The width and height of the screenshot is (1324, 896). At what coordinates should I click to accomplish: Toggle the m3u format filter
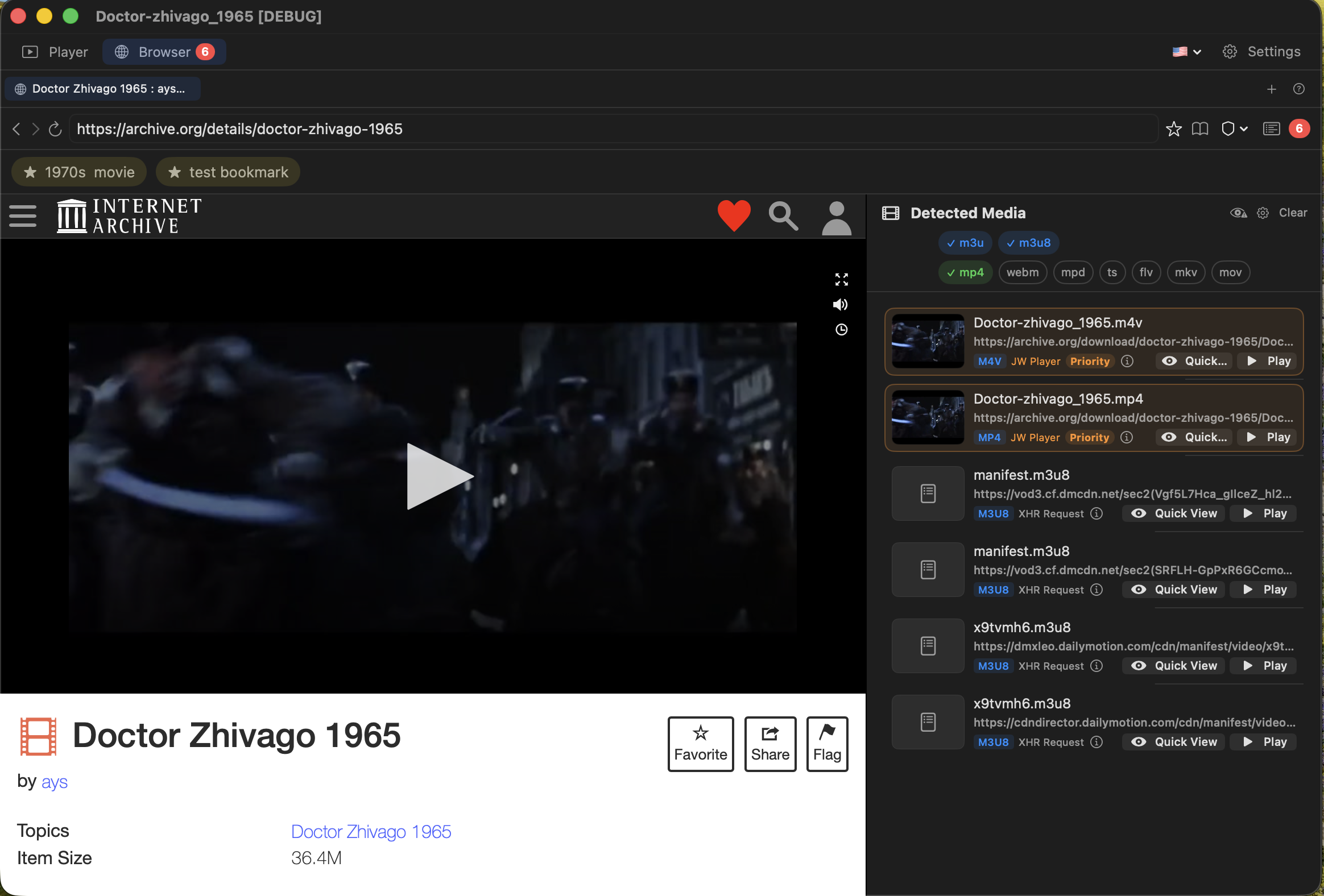(x=965, y=243)
